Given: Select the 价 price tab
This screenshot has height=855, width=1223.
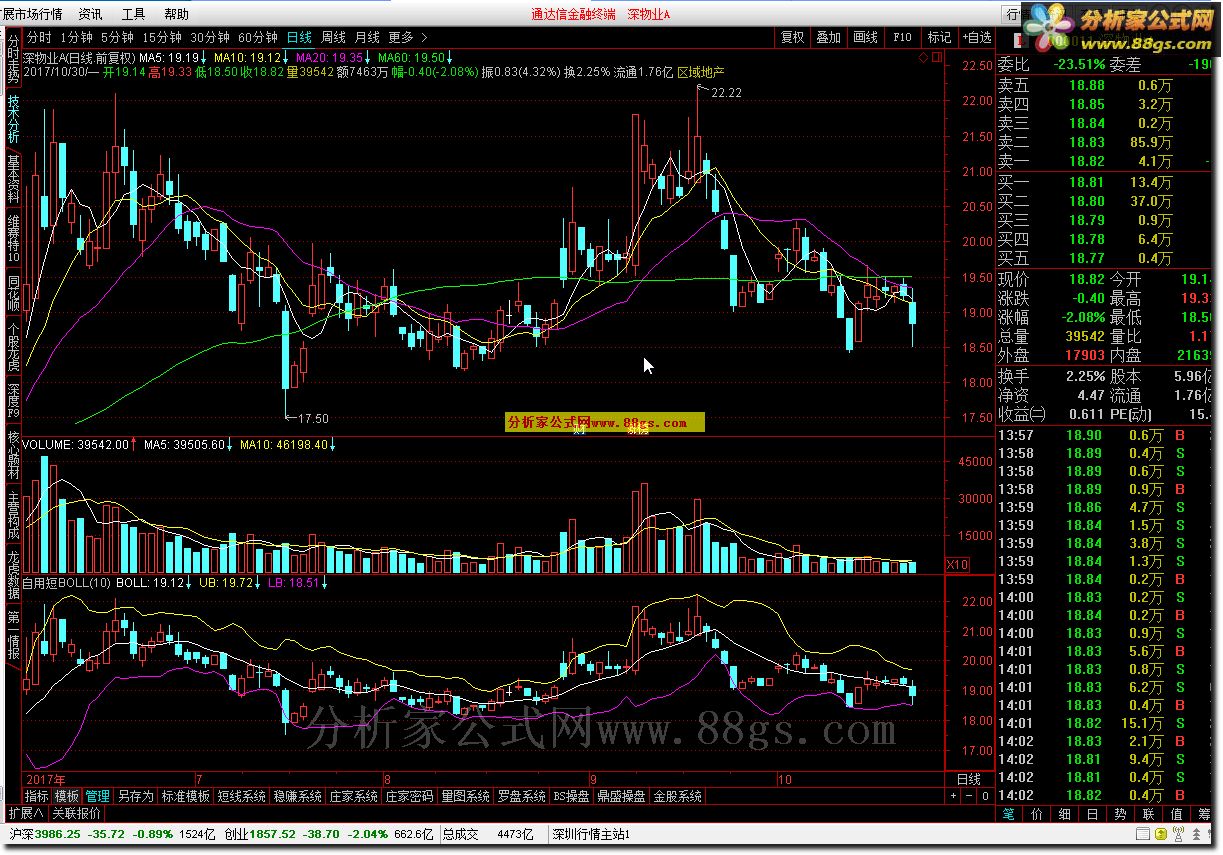Looking at the screenshot, I should (x=1037, y=814).
